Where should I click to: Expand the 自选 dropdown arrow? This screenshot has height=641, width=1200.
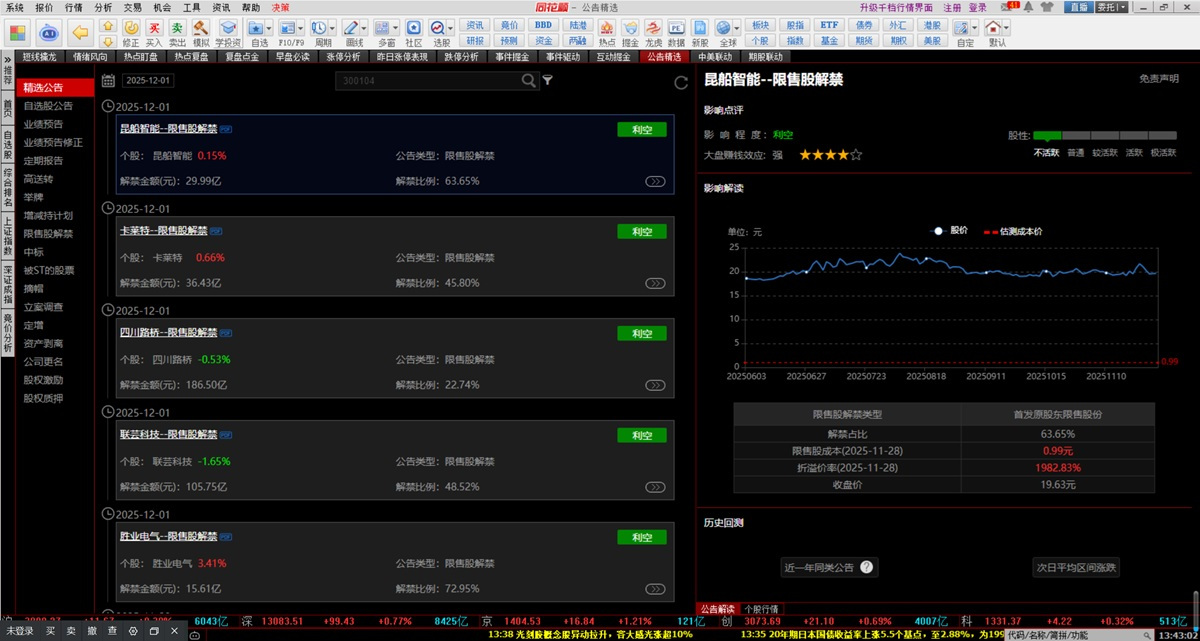click(270, 27)
